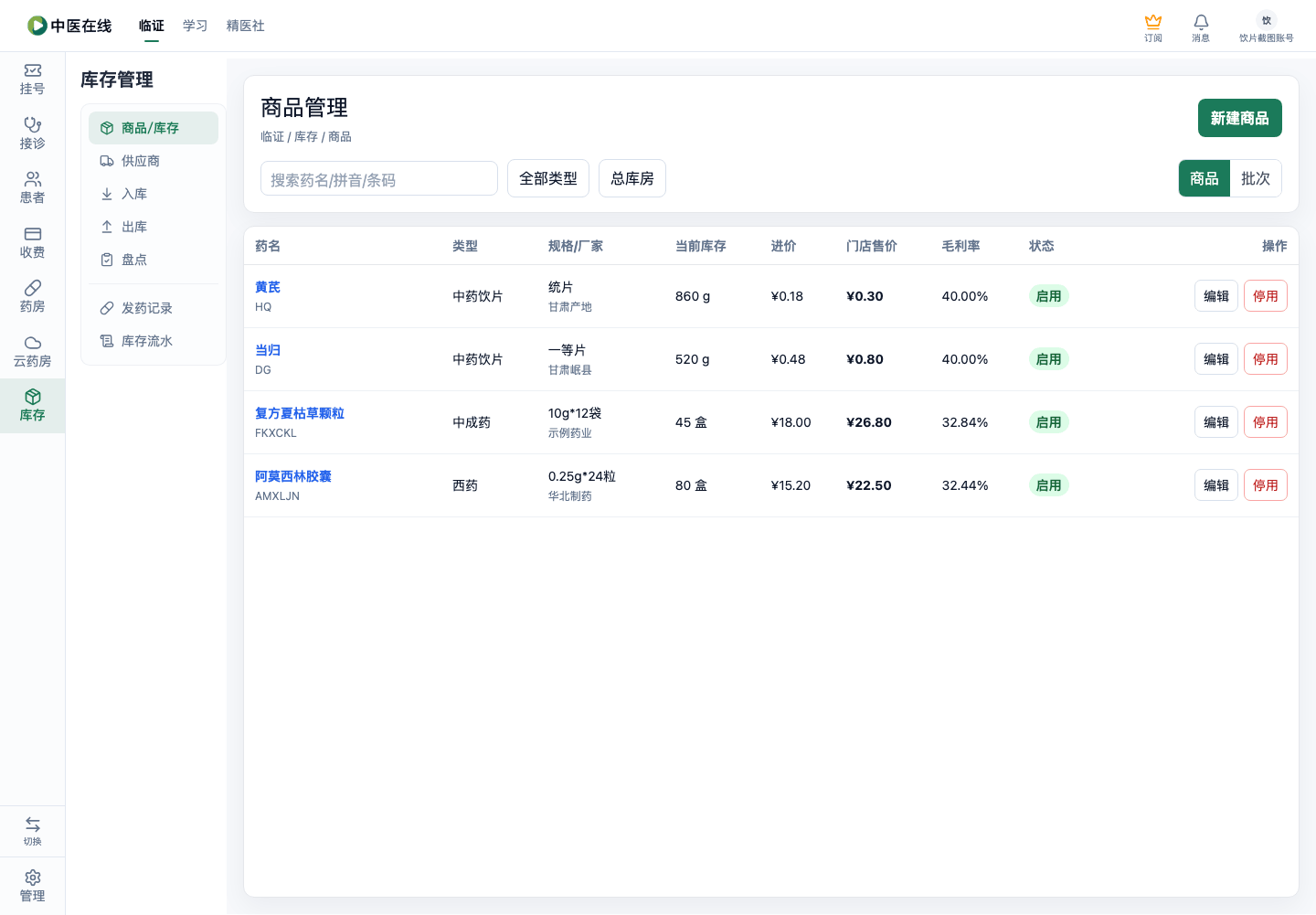This screenshot has height=915, width=1316.
Task: Open 入库 stock-in menu item
Action: 154,194
